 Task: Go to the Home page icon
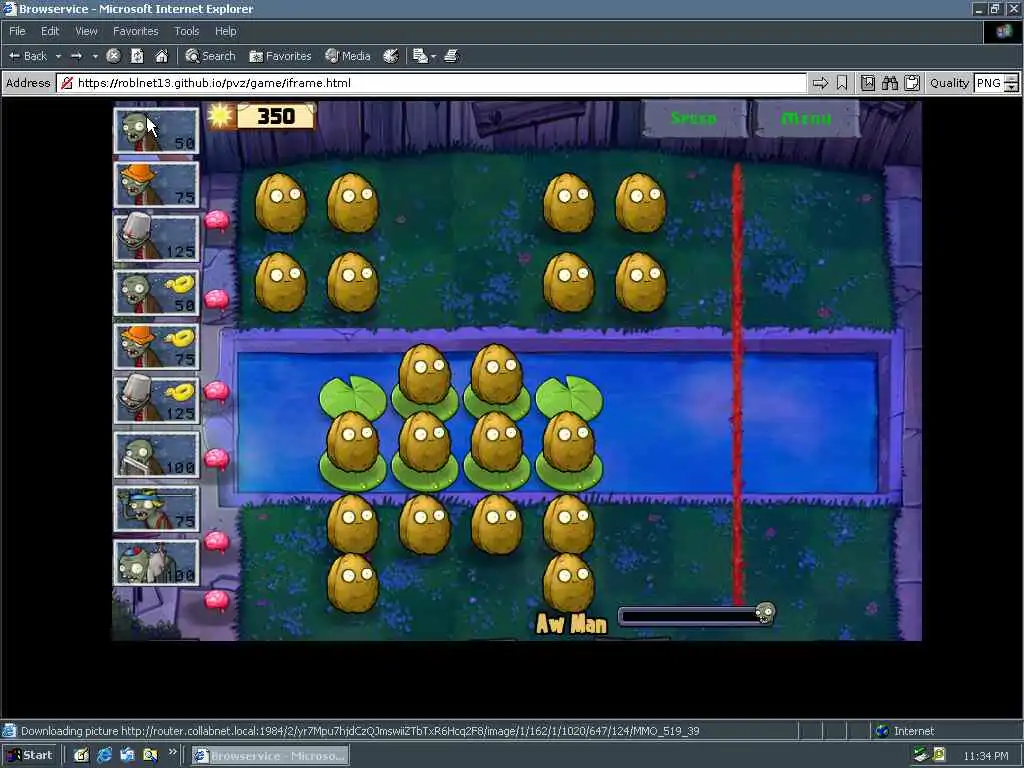pyautogui.click(x=161, y=56)
